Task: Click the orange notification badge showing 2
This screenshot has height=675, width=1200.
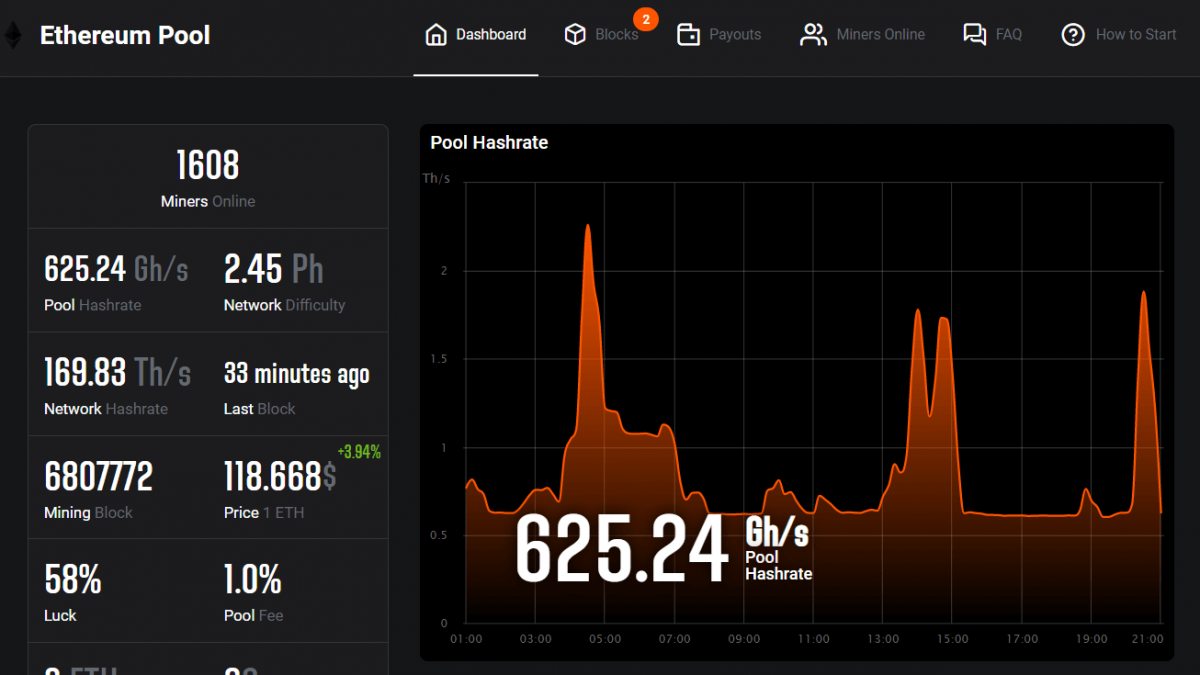Action: (646, 18)
